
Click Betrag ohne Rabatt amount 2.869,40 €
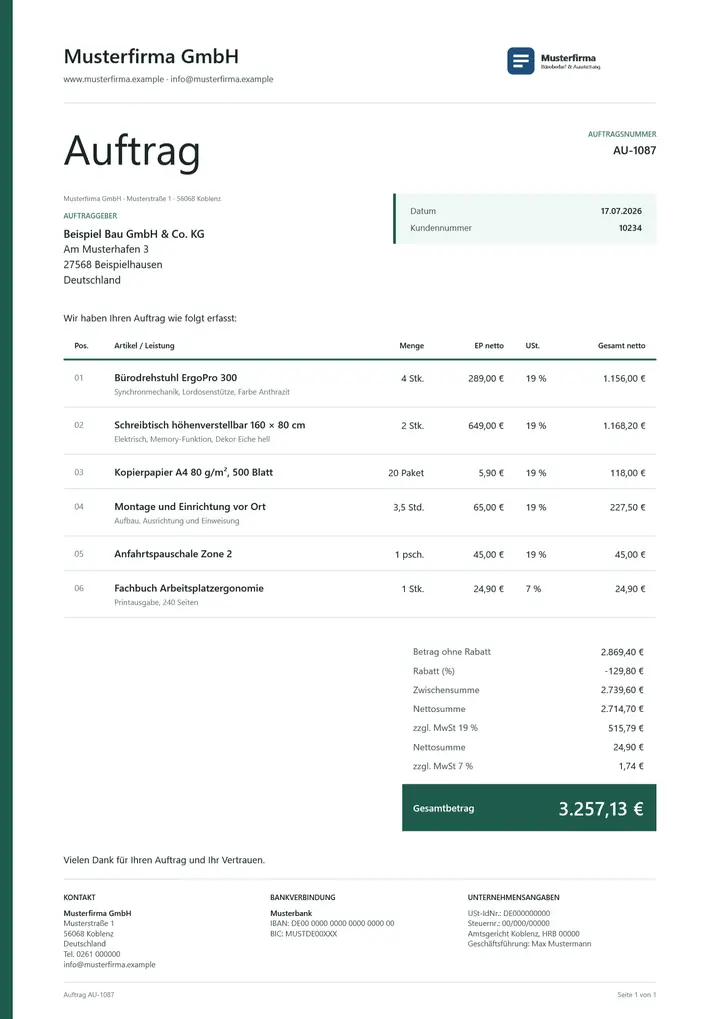[x=622, y=652]
